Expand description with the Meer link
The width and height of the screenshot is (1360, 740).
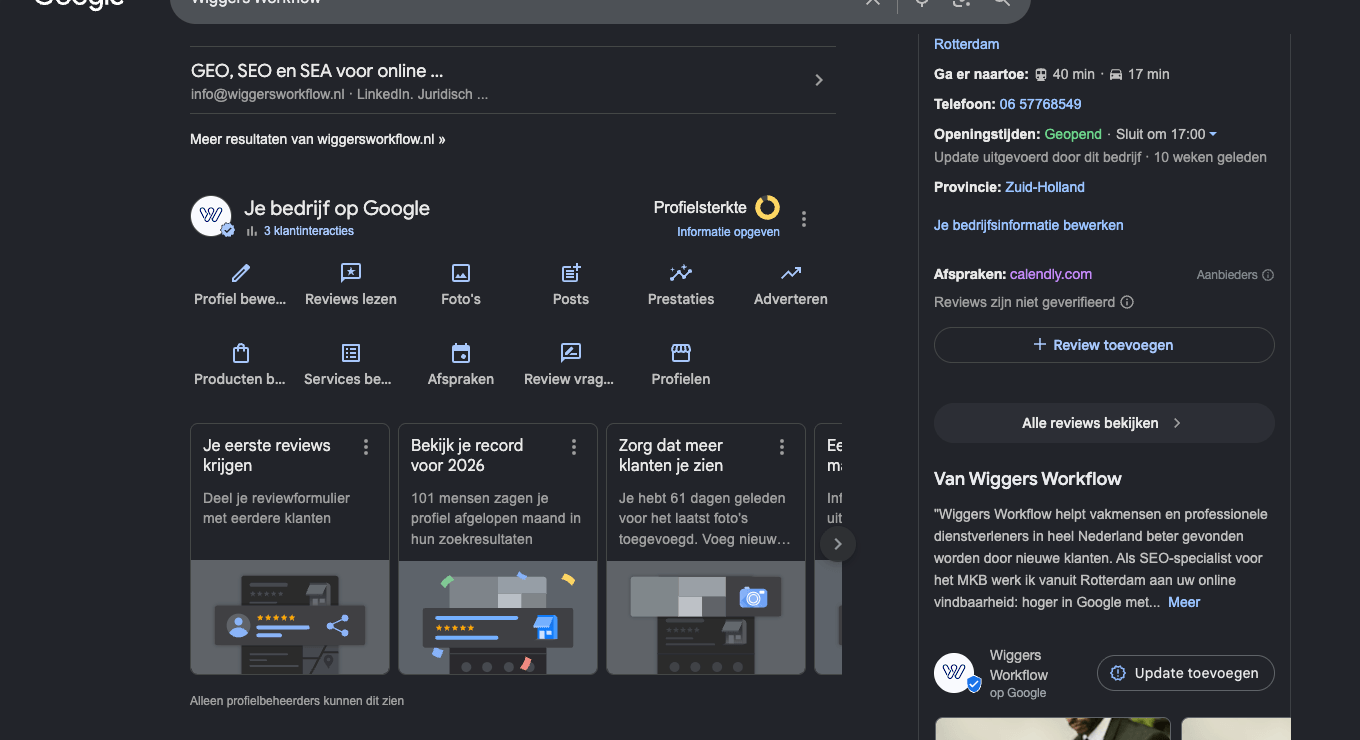(x=1184, y=602)
